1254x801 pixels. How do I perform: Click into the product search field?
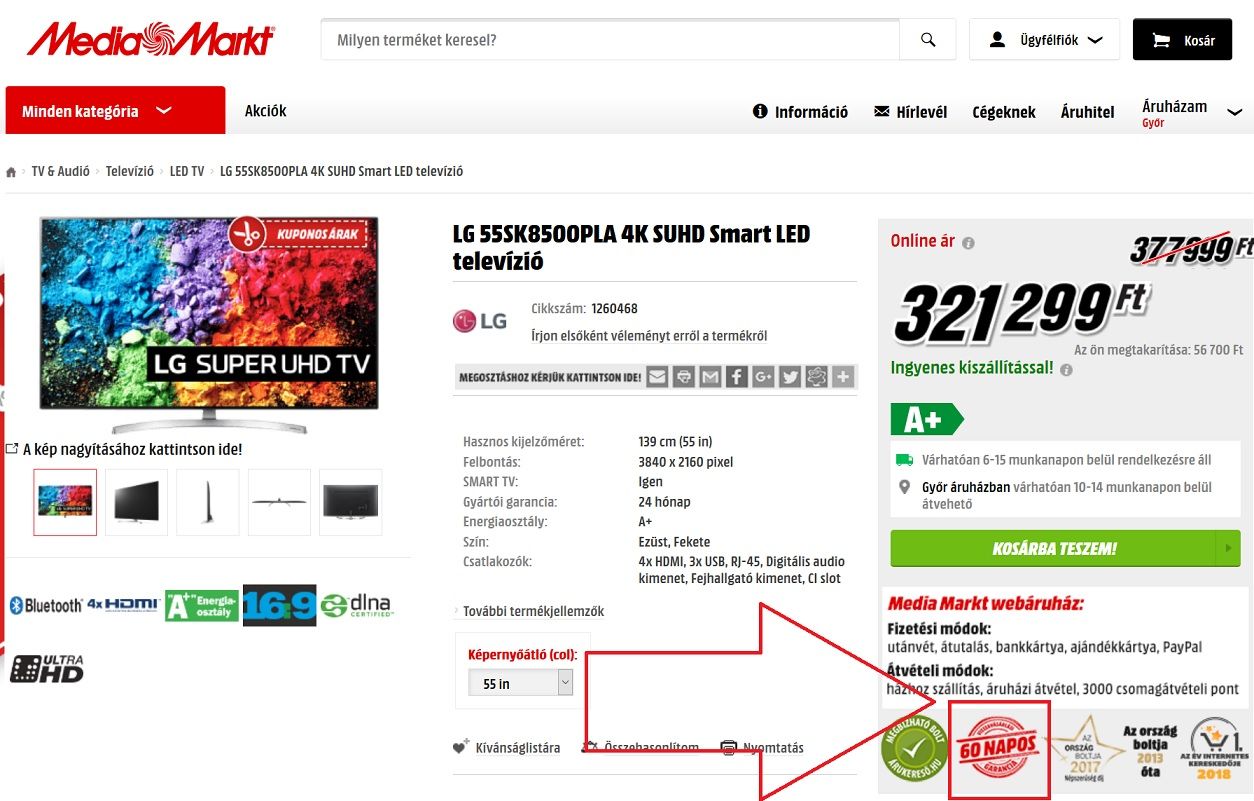pyautogui.click(x=610, y=40)
